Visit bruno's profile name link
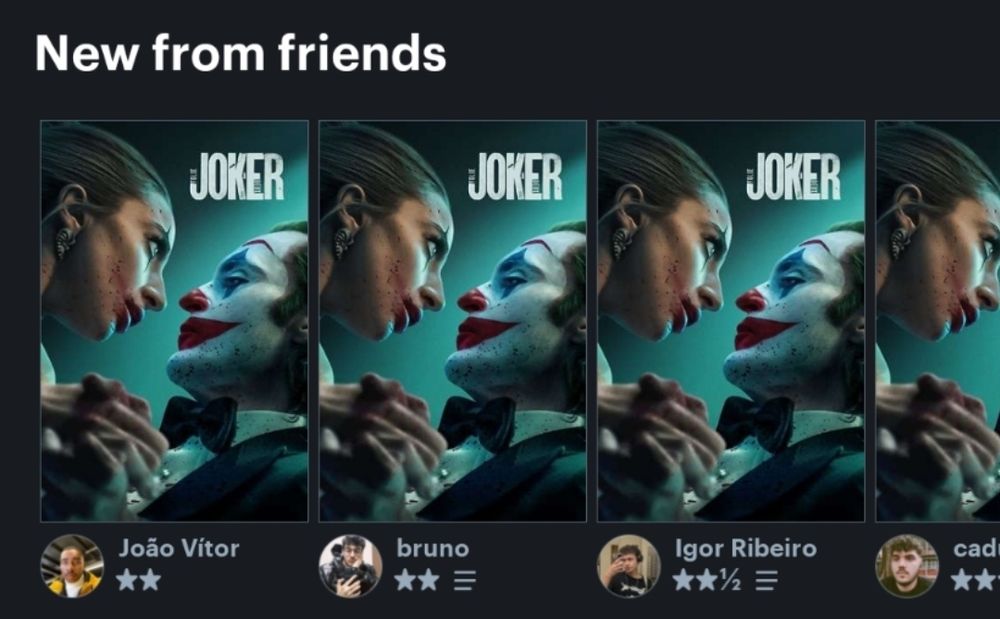This screenshot has width=1000, height=619. (433, 548)
